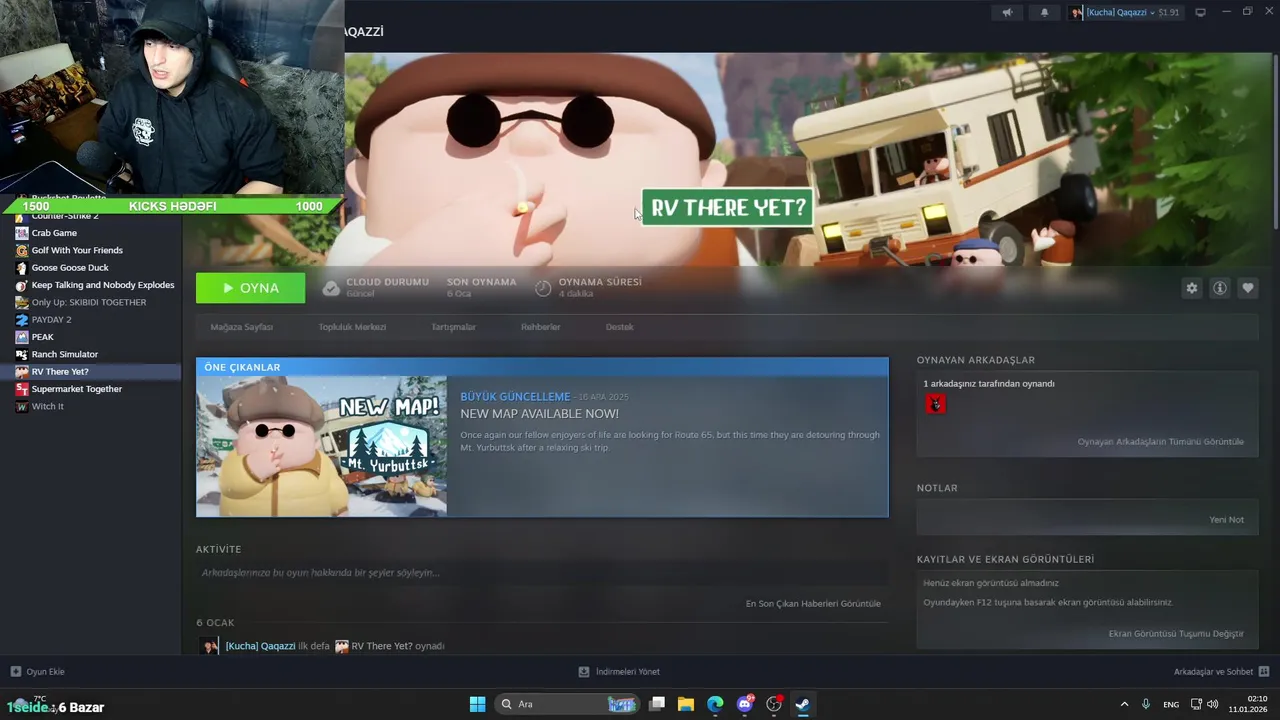Open Discord from the taskbar

click(745, 704)
